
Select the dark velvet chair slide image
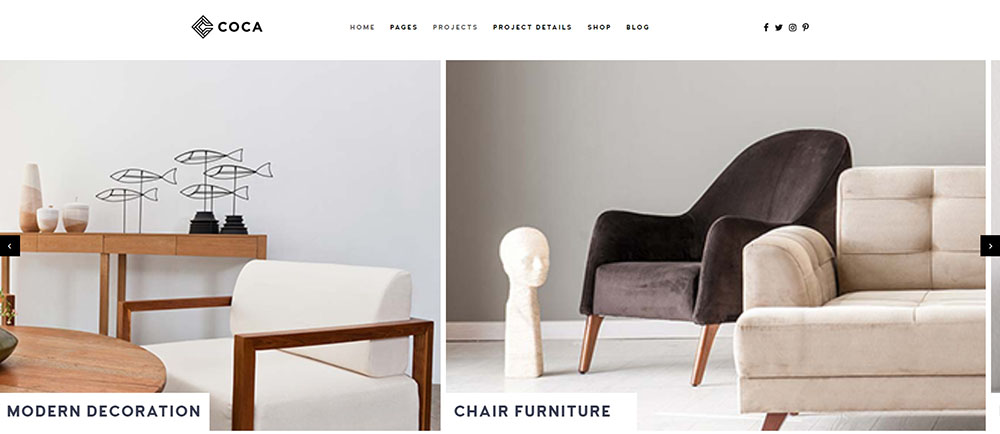[716, 245]
